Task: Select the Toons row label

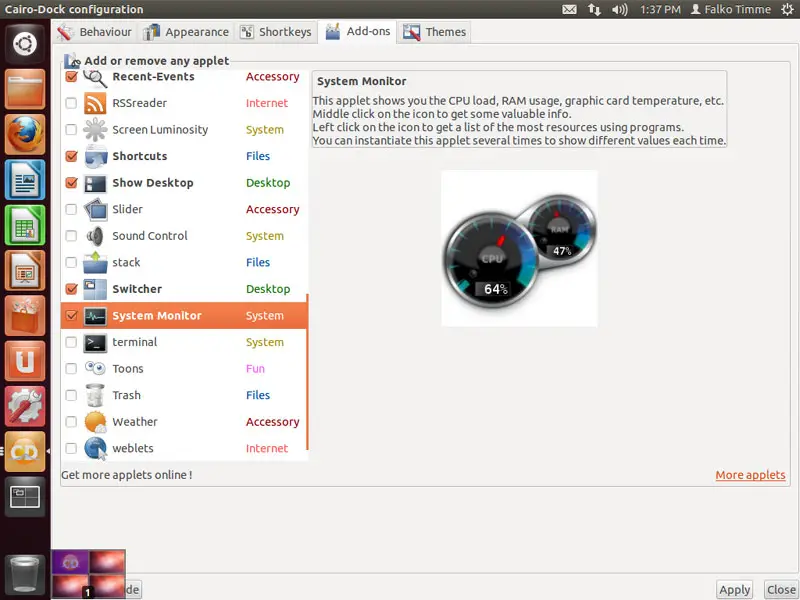Action: (128, 369)
